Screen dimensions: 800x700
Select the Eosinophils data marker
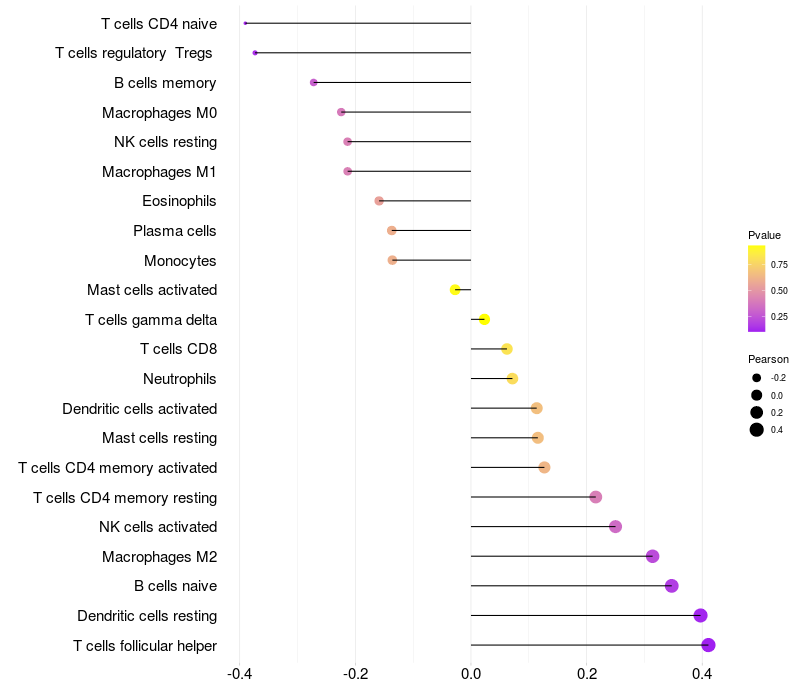point(379,201)
